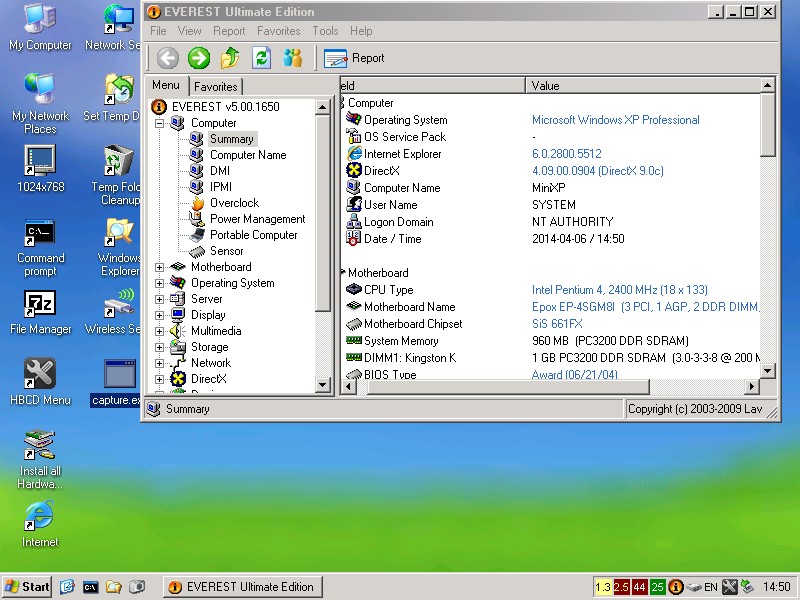The height and width of the screenshot is (600, 800).
Task: Click the Value column header
Action: 642,86
